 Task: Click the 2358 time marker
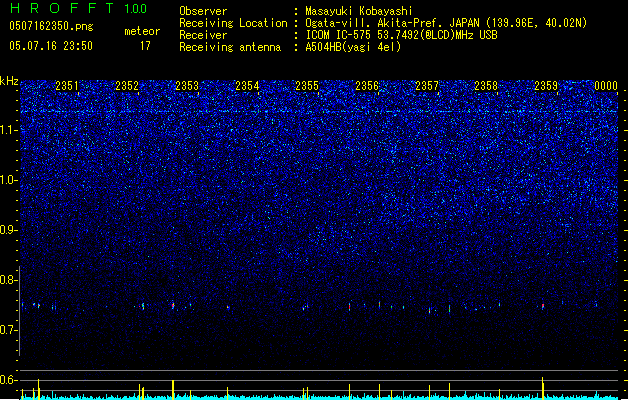click(x=486, y=86)
